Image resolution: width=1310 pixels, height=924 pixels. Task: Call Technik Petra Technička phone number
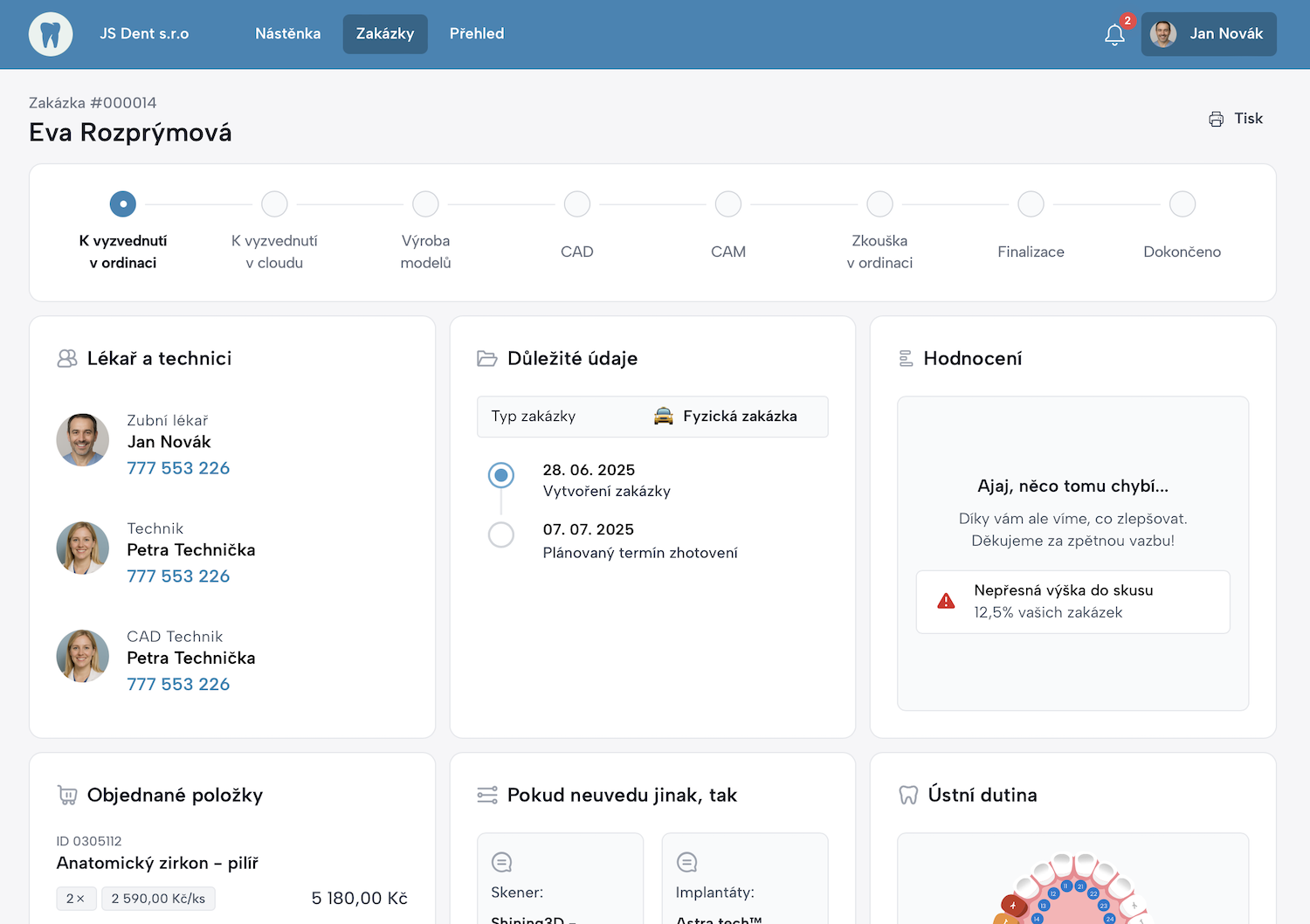tap(178, 576)
